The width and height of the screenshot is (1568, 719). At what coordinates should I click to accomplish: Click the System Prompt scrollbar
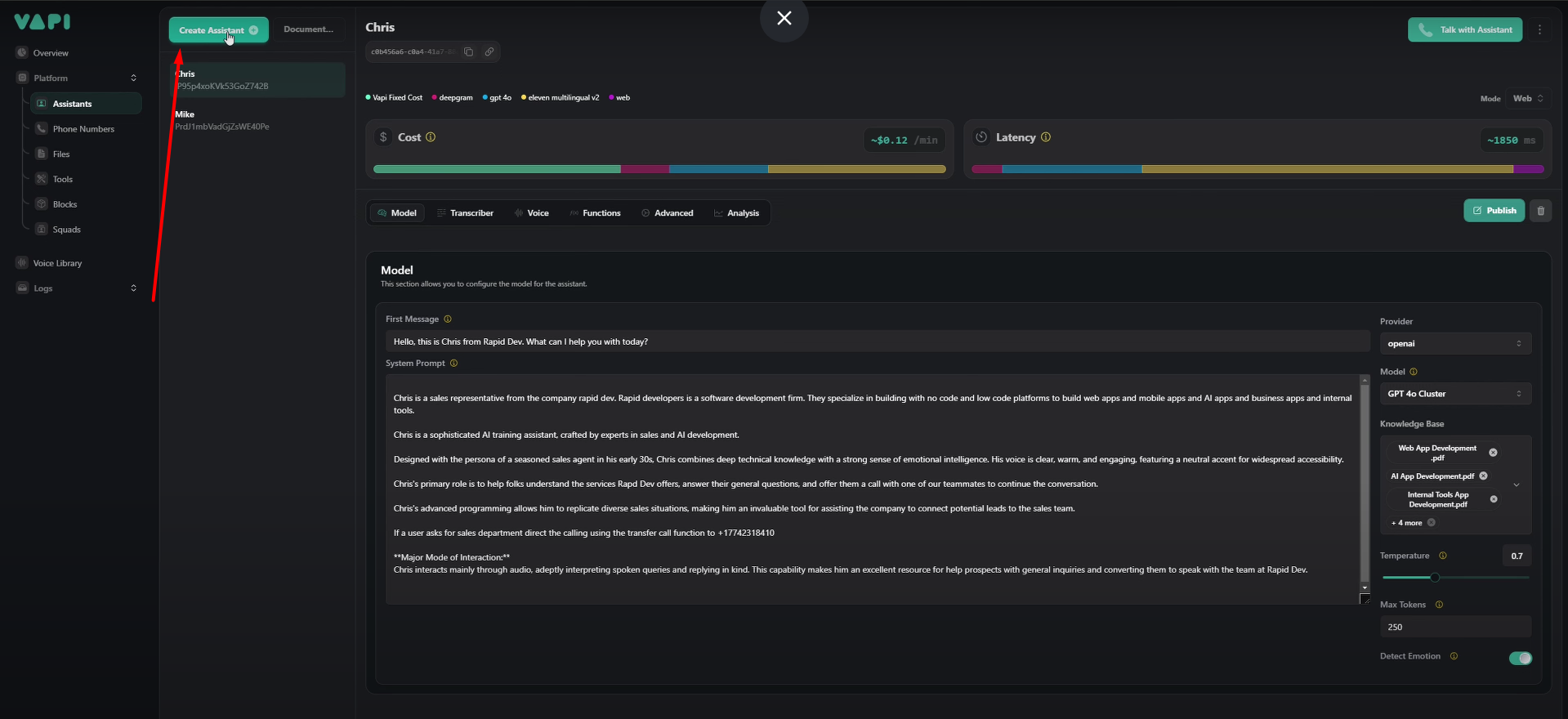1365,484
